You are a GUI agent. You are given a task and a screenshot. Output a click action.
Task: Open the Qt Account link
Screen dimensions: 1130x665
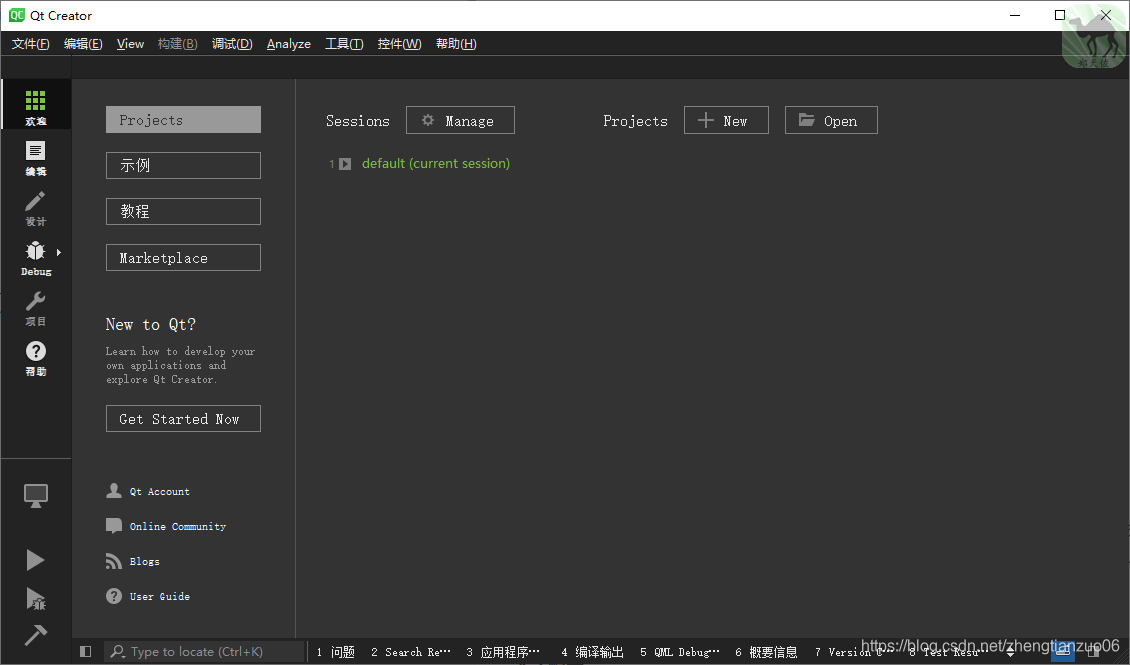pos(148,491)
